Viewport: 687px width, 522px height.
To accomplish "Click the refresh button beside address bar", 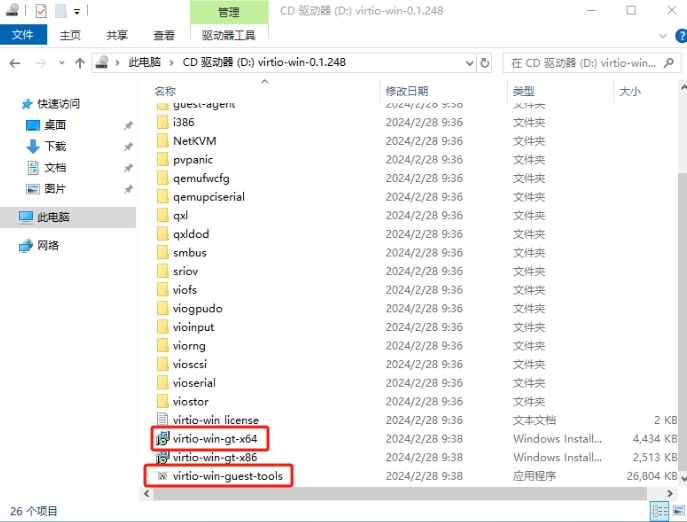I will pyautogui.click(x=485, y=62).
